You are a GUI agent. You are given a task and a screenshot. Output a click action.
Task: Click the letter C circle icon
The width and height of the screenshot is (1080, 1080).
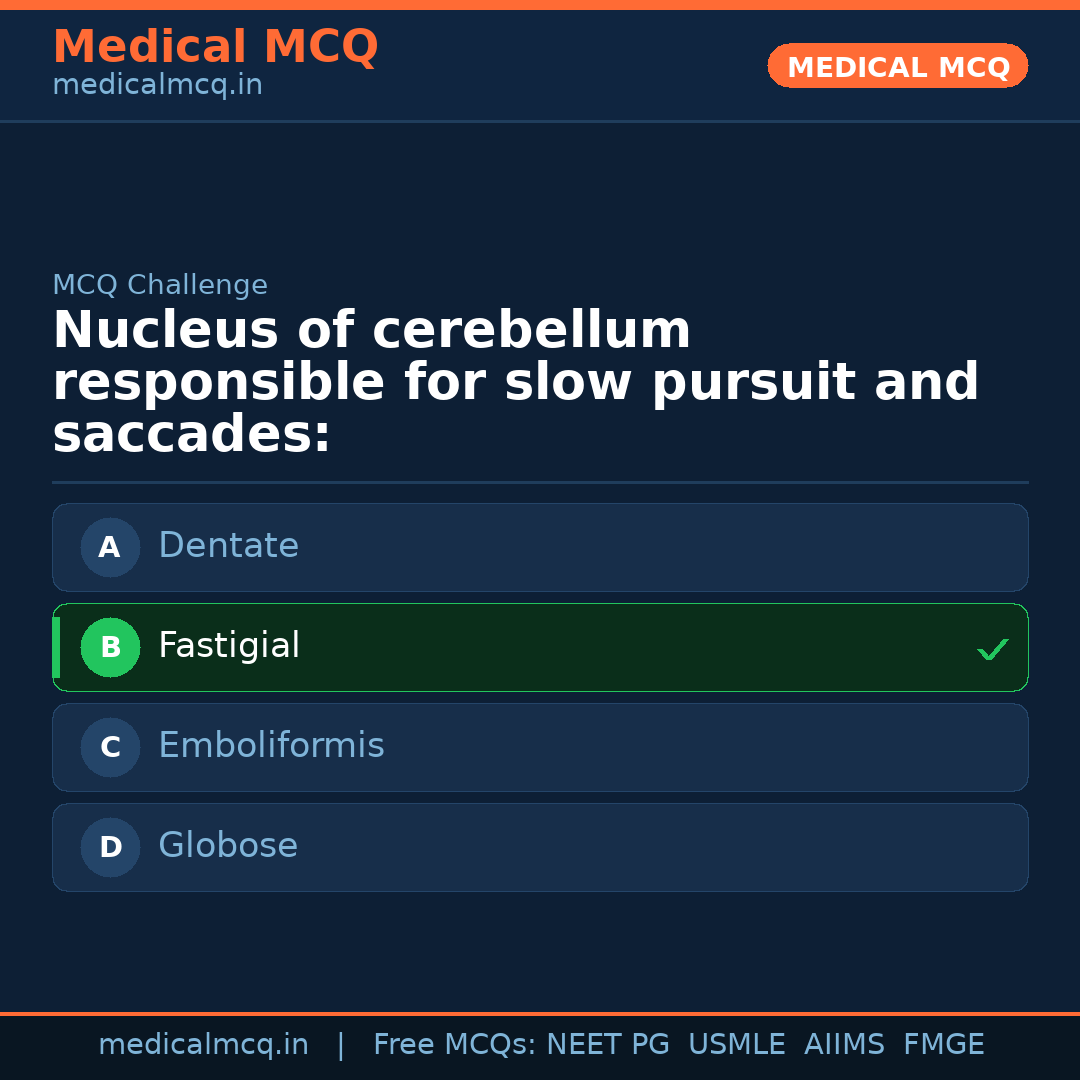coord(110,747)
